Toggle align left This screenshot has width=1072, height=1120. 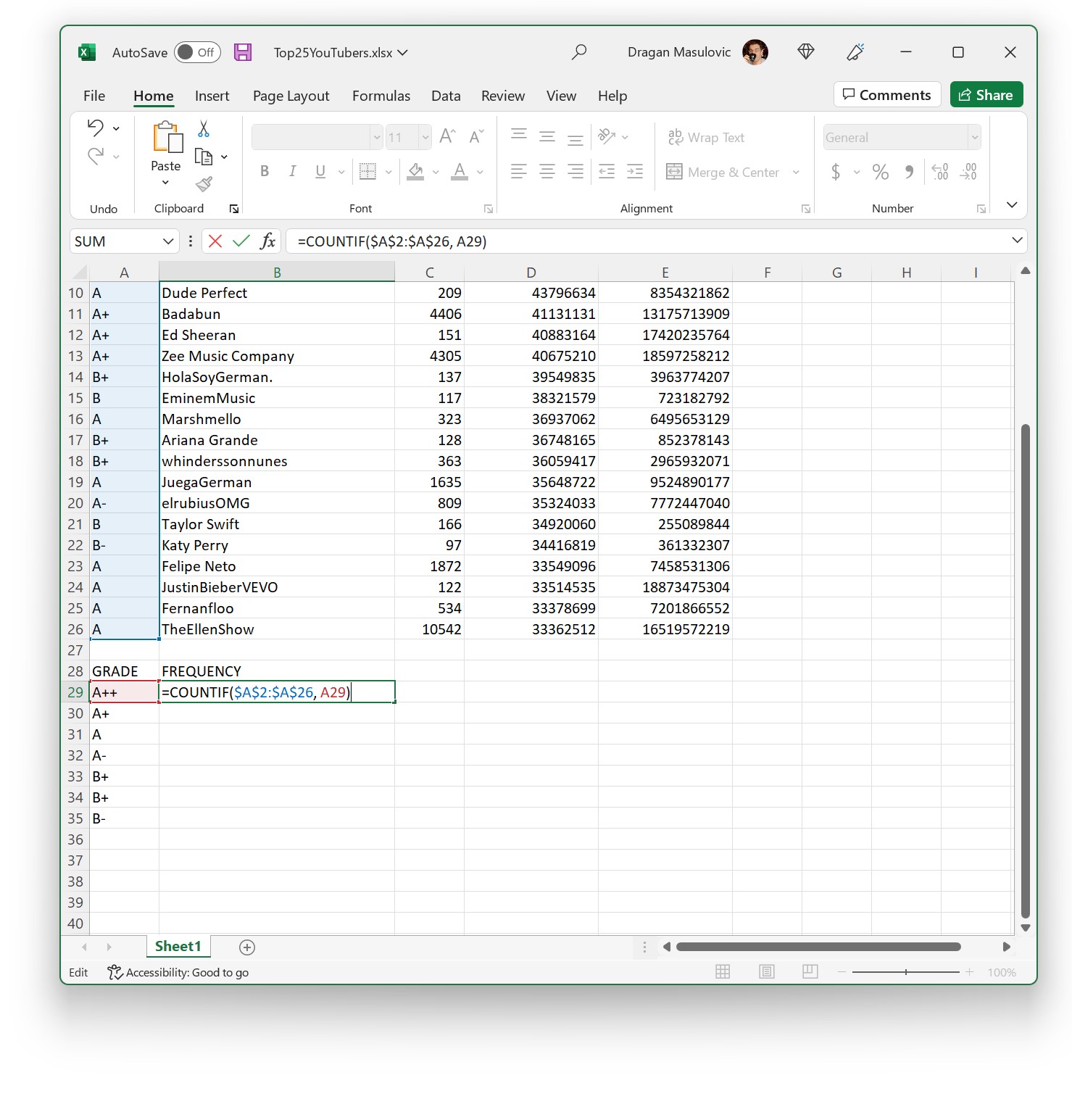(x=519, y=171)
